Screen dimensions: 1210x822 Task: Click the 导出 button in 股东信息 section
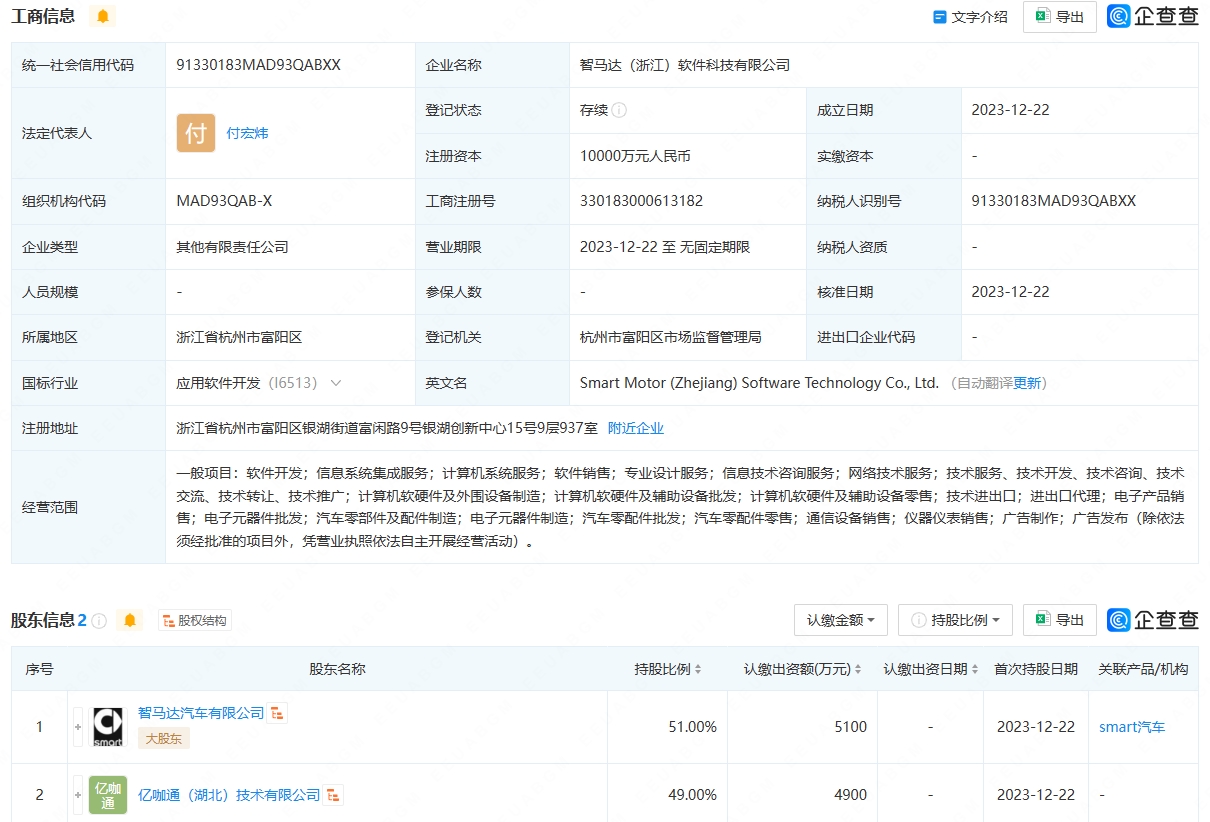(1059, 620)
